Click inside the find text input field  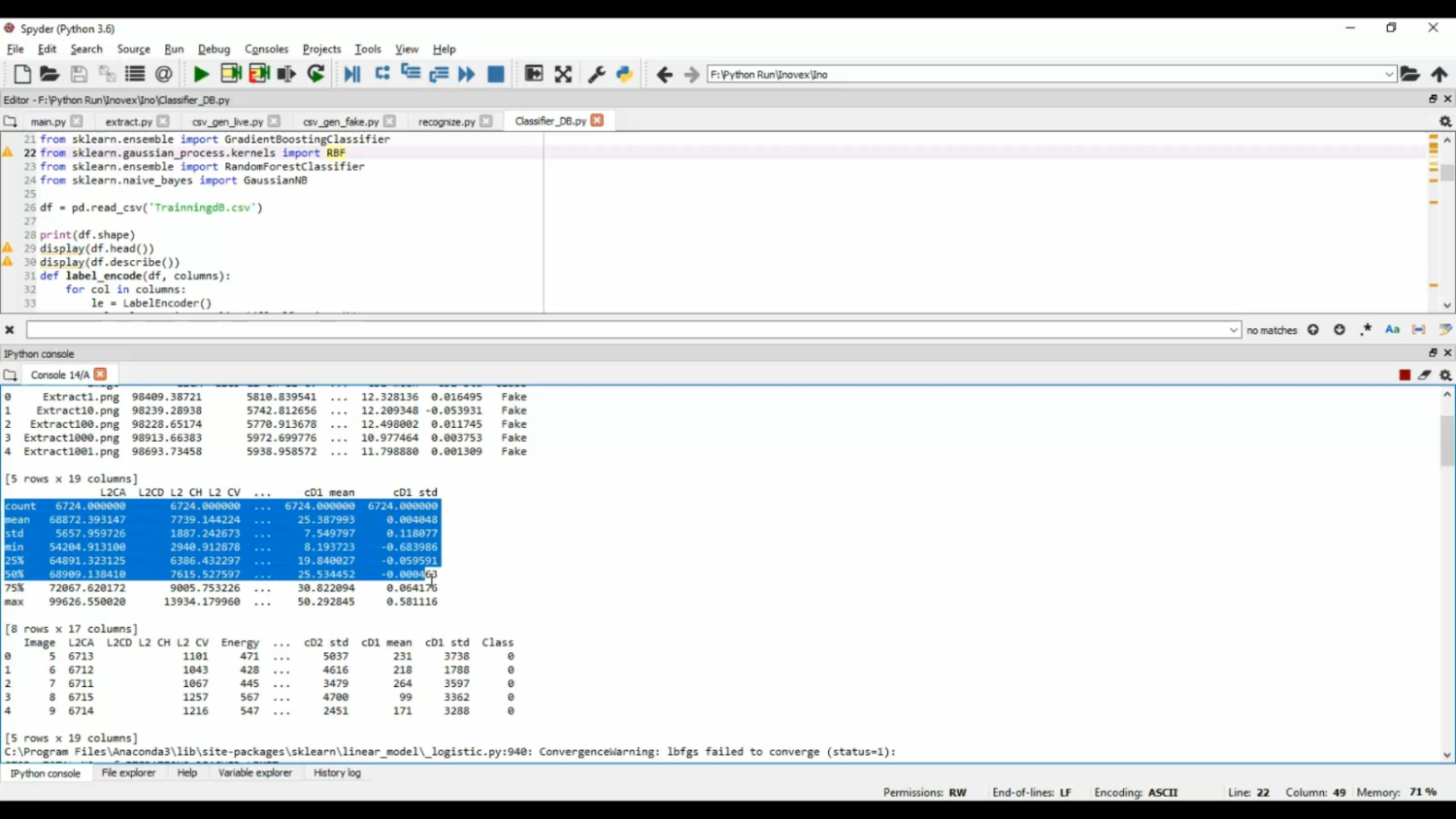(621, 330)
